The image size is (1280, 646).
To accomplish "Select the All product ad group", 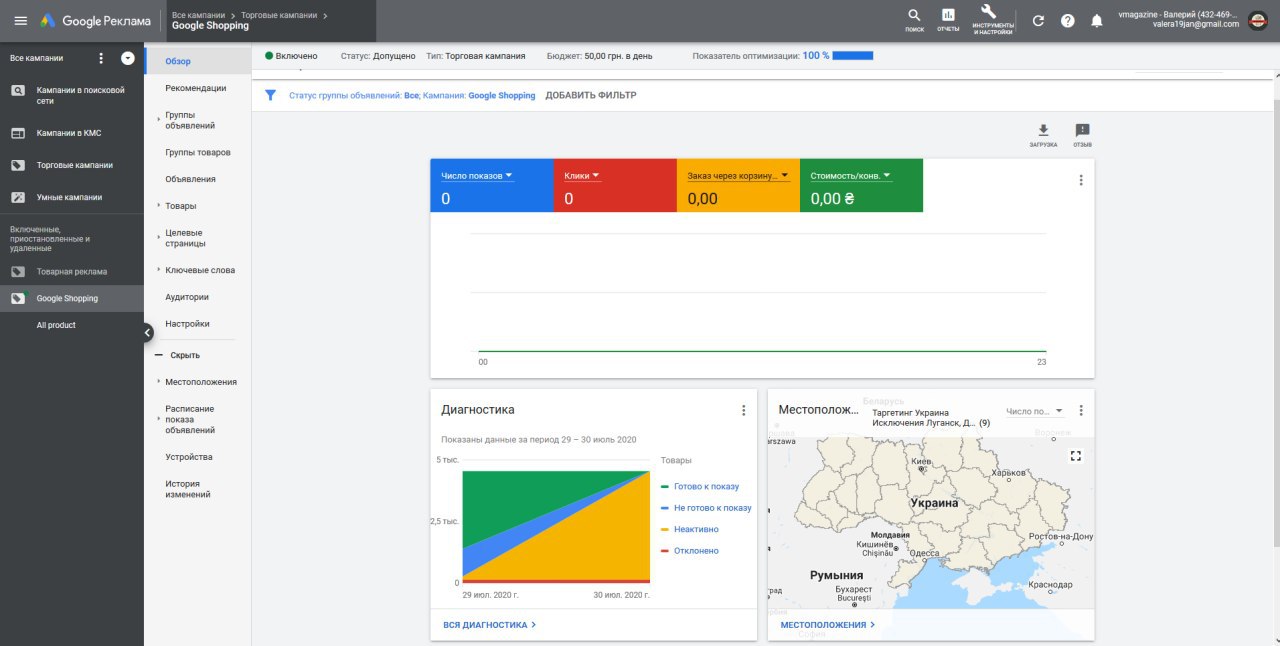I will 56,325.
